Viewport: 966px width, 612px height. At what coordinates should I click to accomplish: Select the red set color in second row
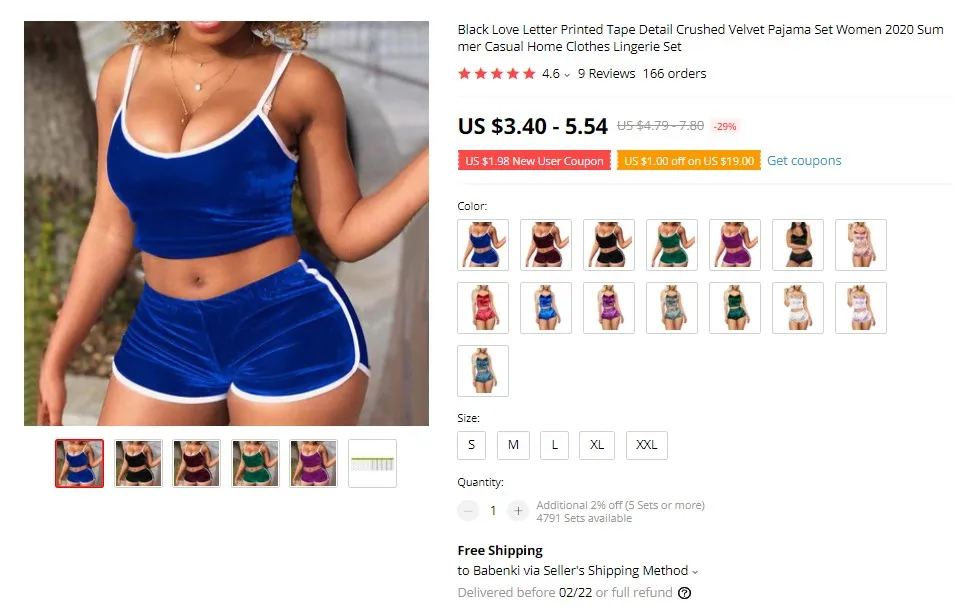tap(483, 308)
